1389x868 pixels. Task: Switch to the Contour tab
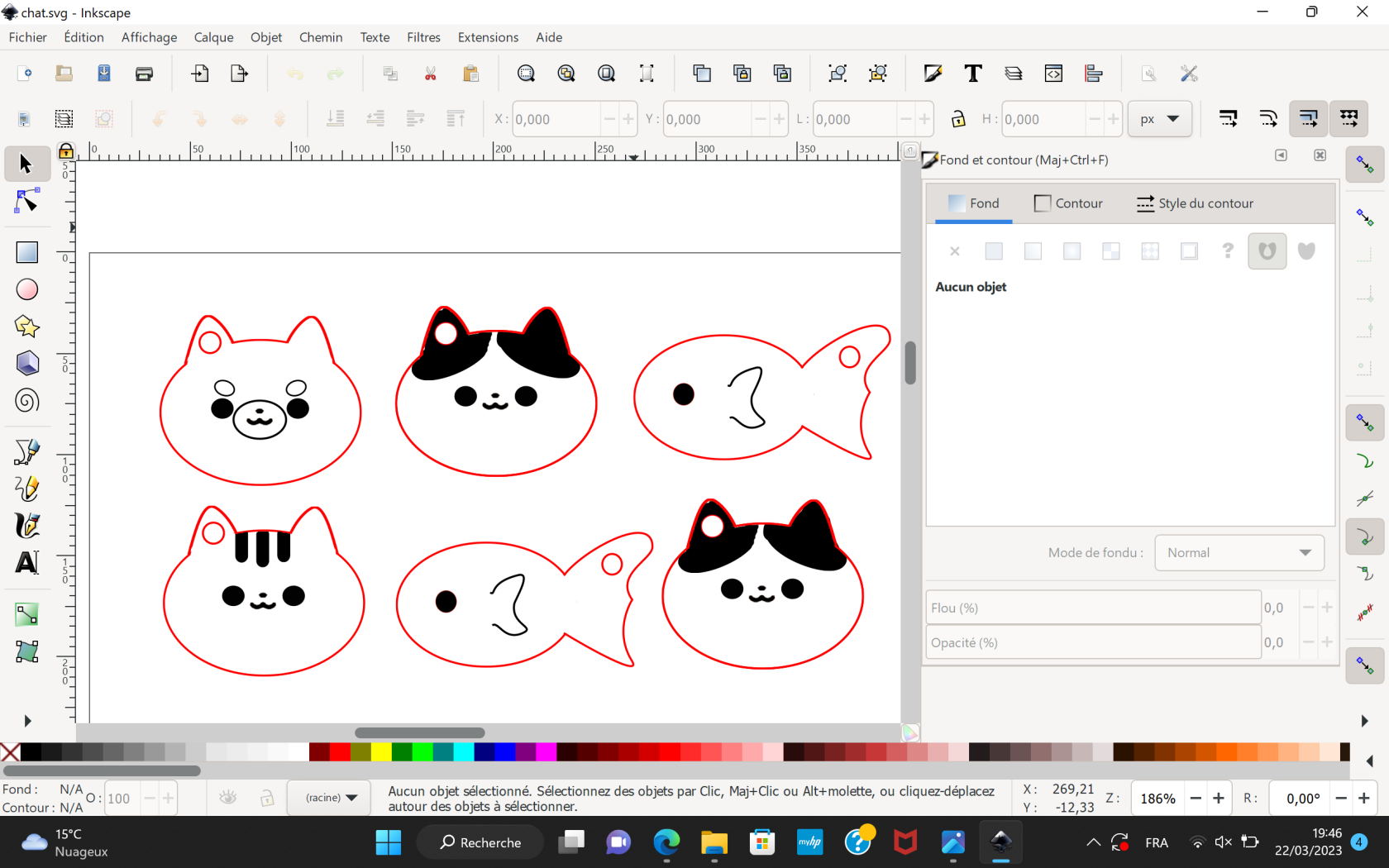pyautogui.click(x=1068, y=203)
